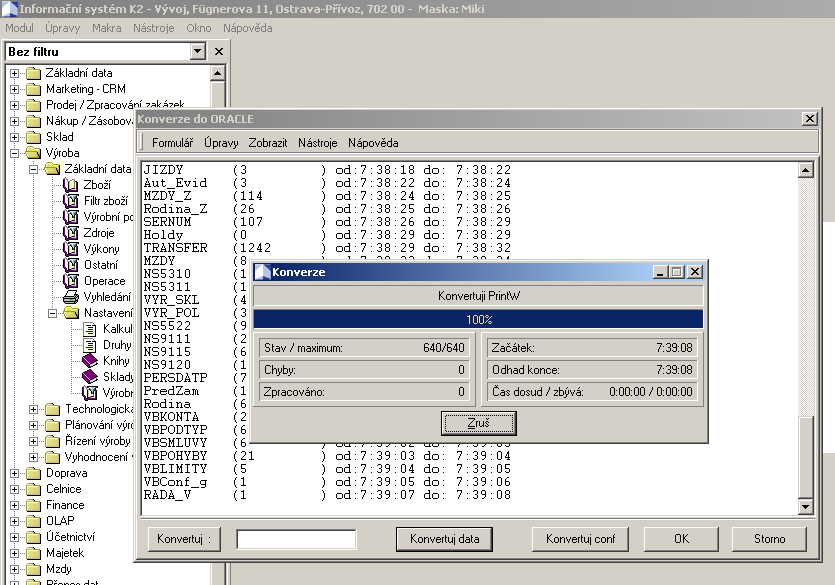The image size is (835, 585).
Task: Click the Sklady purple book icon
Action: pyautogui.click(x=89, y=377)
